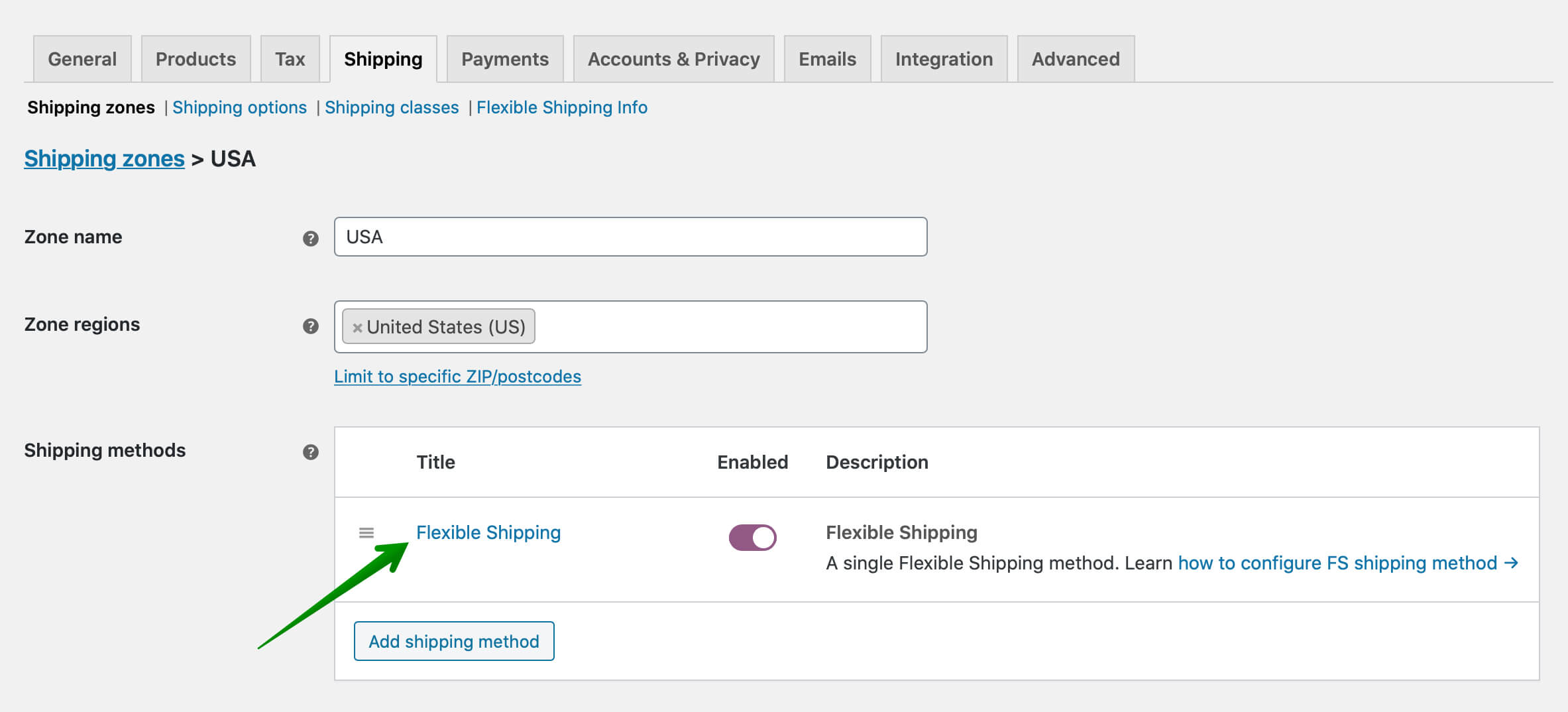
Task: Select the Advanced tab
Action: coord(1076,59)
